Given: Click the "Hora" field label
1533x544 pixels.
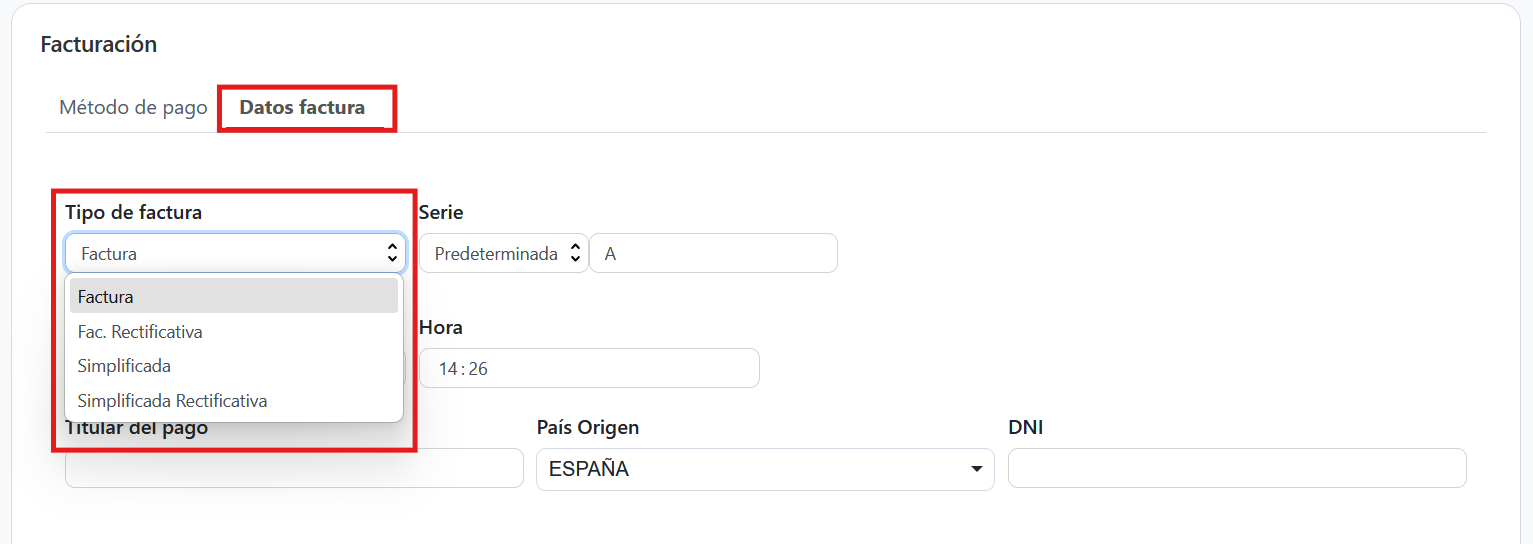Looking at the screenshot, I should pos(440,327).
